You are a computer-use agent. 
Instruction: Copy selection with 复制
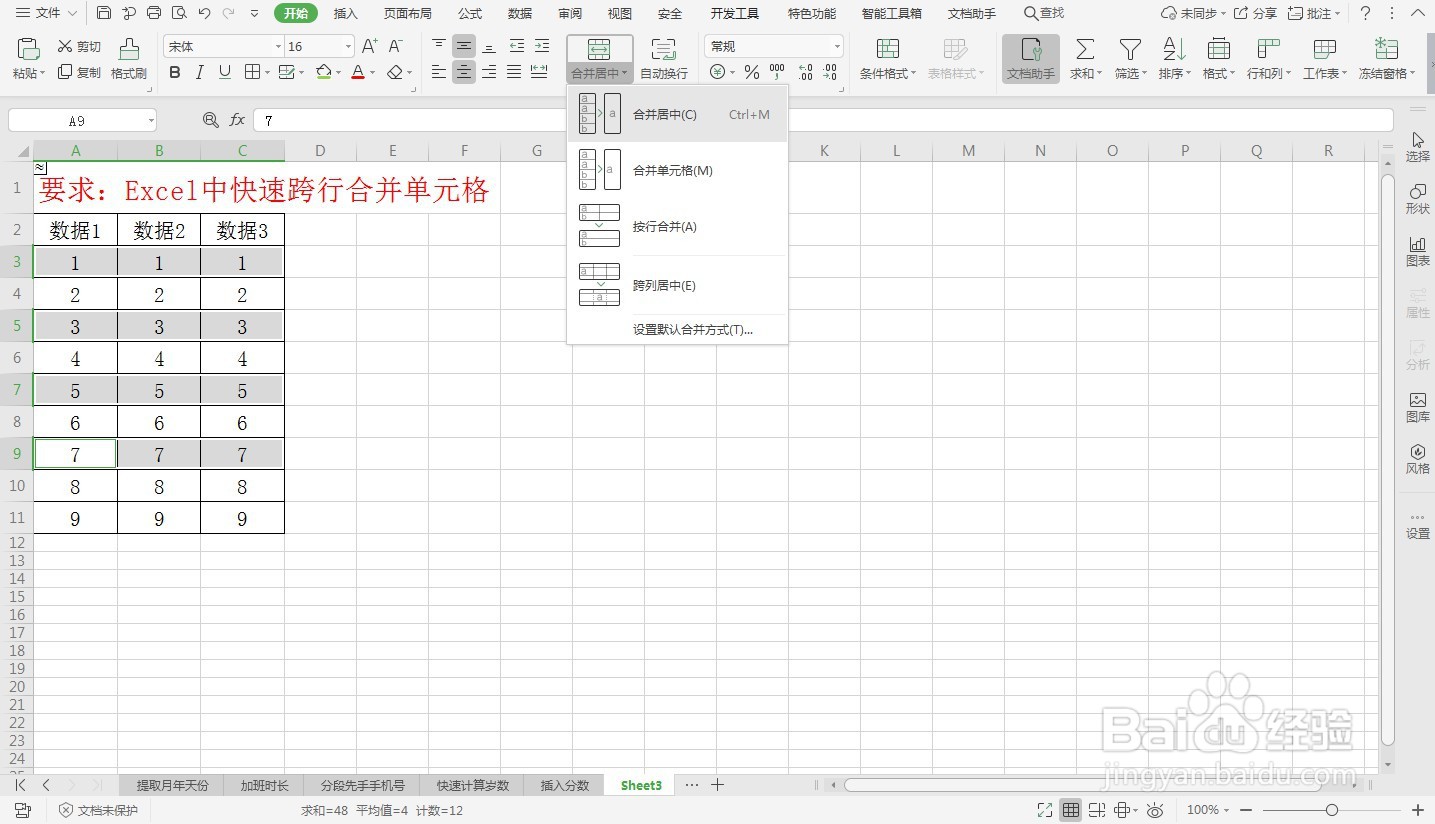79,72
